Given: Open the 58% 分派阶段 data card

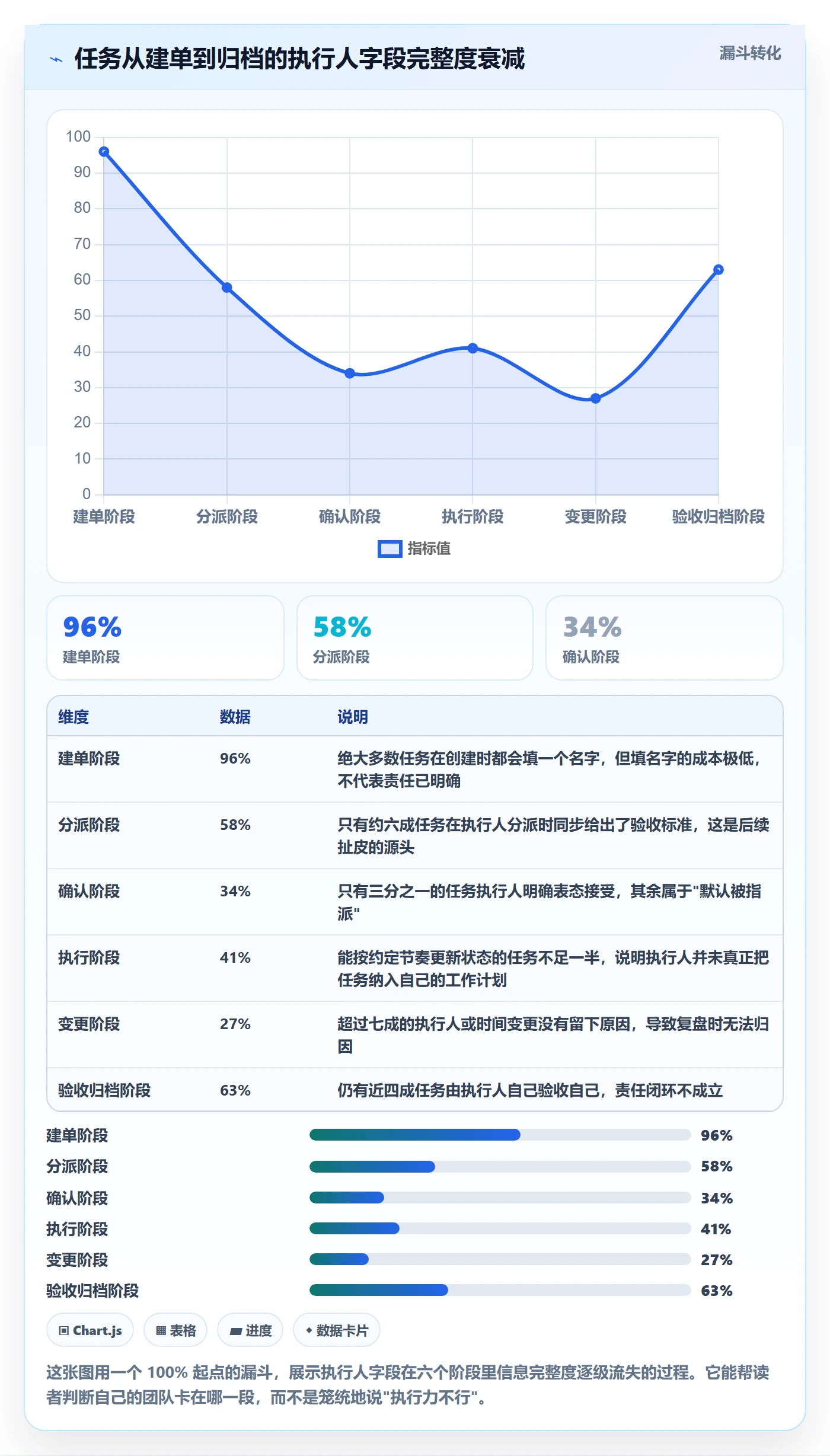Looking at the screenshot, I should pos(415,638).
